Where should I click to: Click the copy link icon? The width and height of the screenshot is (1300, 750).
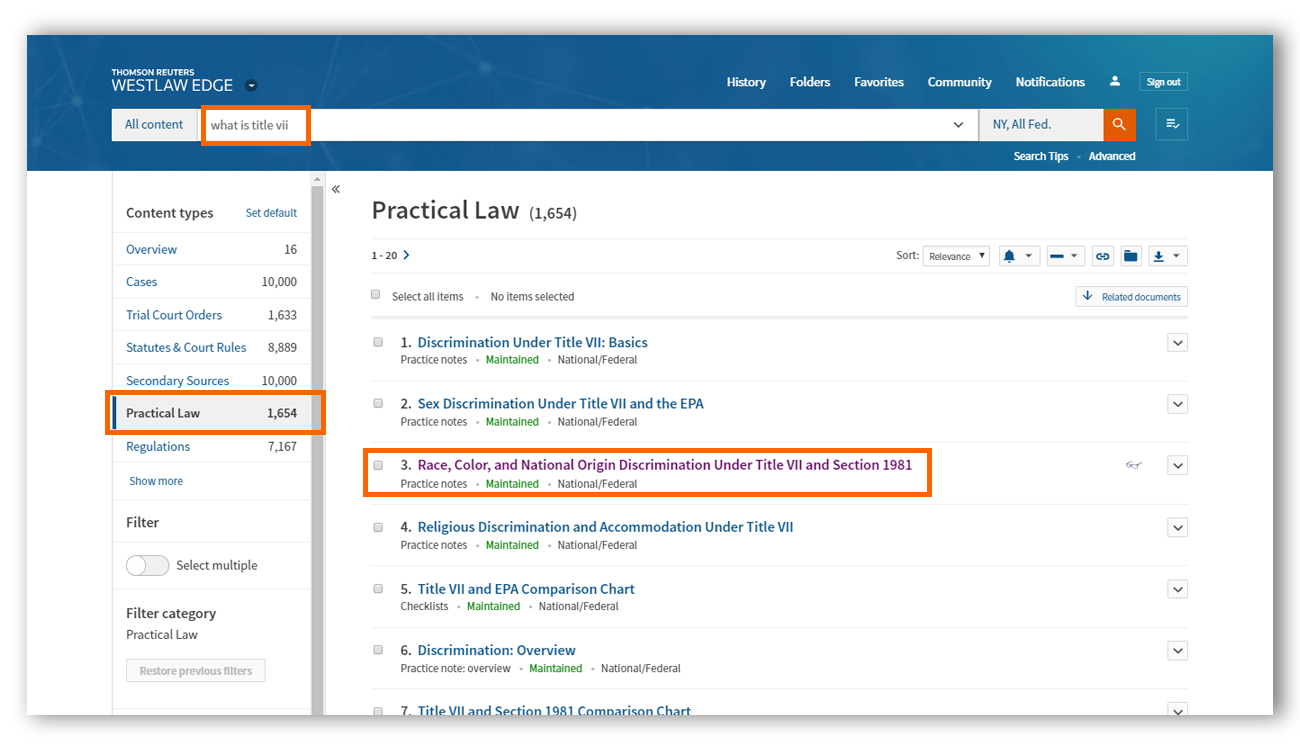pyautogui.click(x=1102, y=256)
